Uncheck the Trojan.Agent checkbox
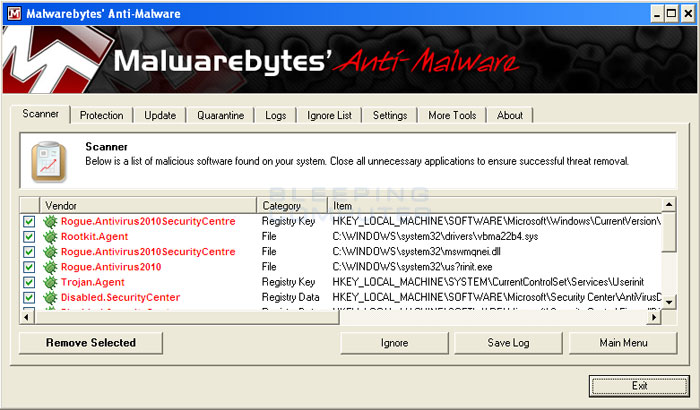This screenshot has width=700, height=410. pos(29,282)
